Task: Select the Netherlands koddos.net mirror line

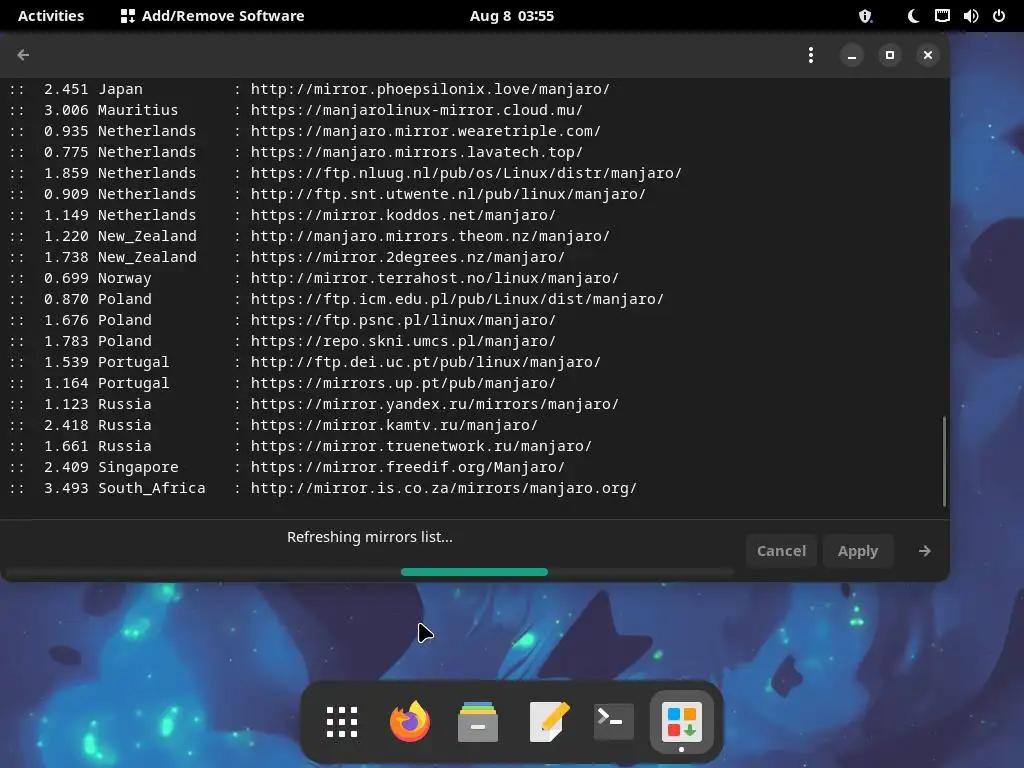Action: point(283,215)
